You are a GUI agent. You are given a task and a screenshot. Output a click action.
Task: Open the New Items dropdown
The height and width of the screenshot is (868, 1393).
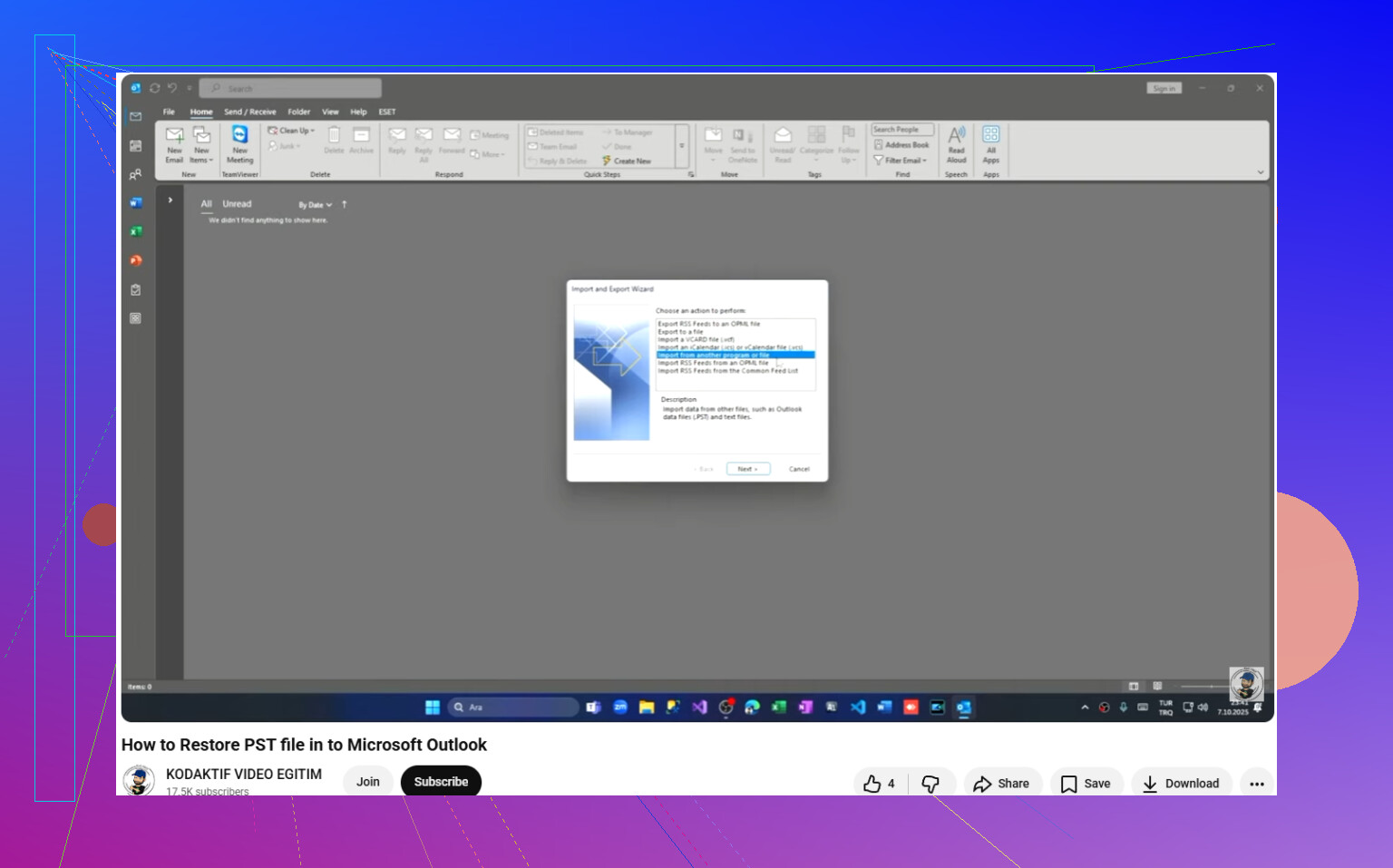201,144
